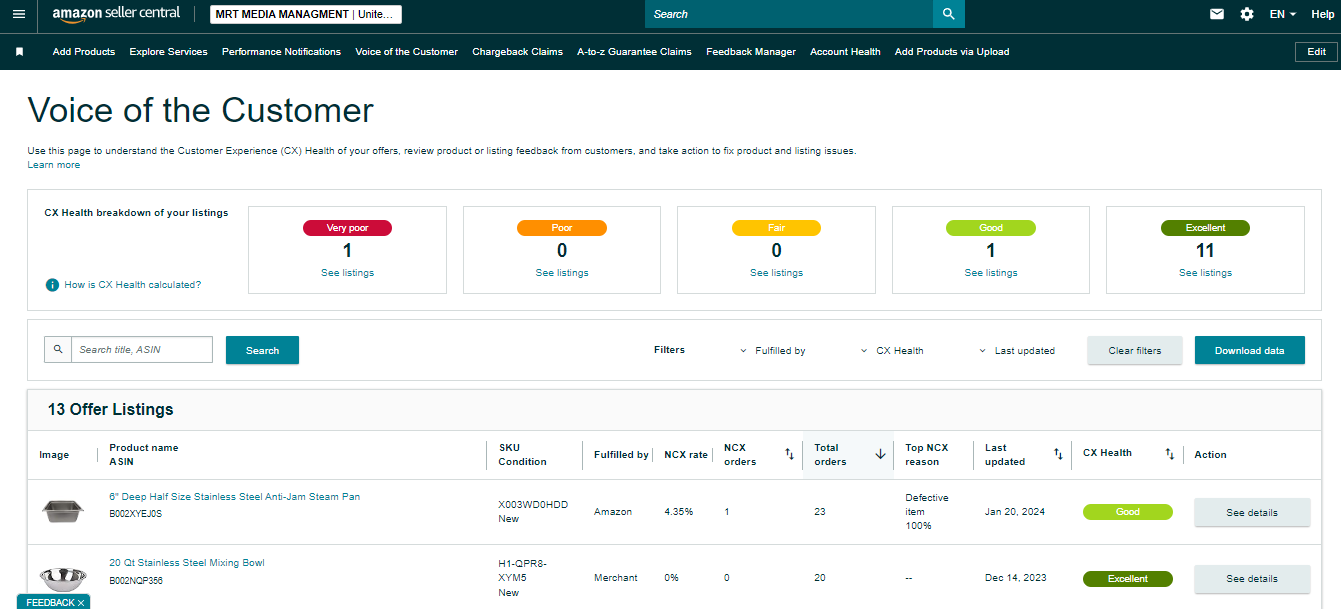Click the search magnifier button in header
Viewport: 1341px width, 609px height.
949,14
